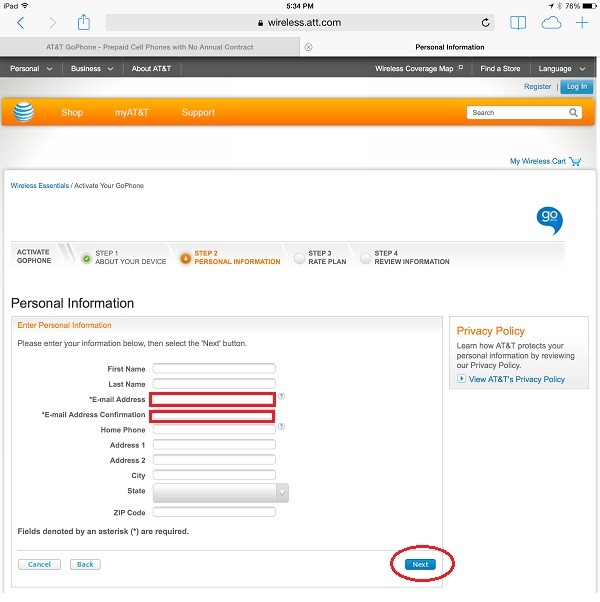This screenshot has height=602, width=600.
Task: Click the Wireless Coverage Map external link icon
Action: 460,68
